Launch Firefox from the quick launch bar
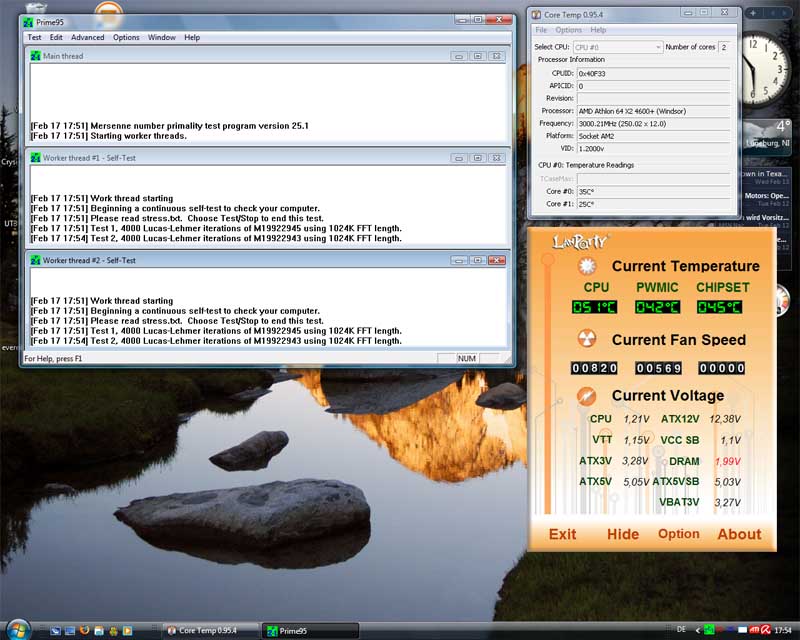Viewport: 800px width, 640px height. (x=84, y=631)
